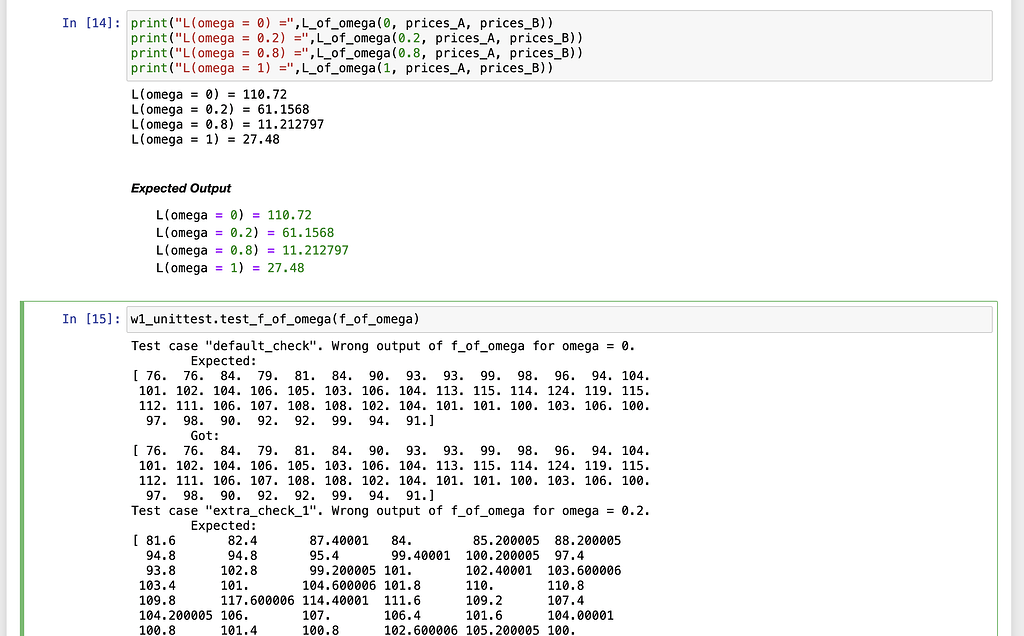Click output line L(omega = 0) = 110.72 in cell 14
Viewport: 1024px width, 636px height.
209,95
